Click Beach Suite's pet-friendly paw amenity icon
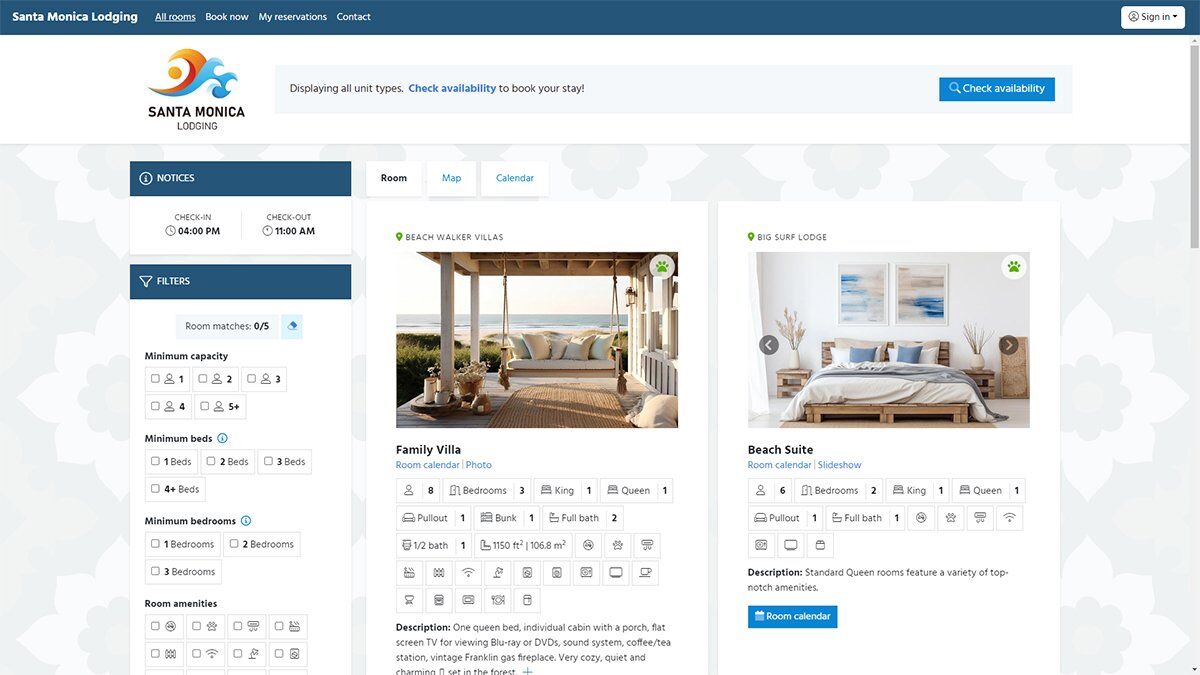The height and width of the screenshot is (675, 1200). [x=950, y=518]
